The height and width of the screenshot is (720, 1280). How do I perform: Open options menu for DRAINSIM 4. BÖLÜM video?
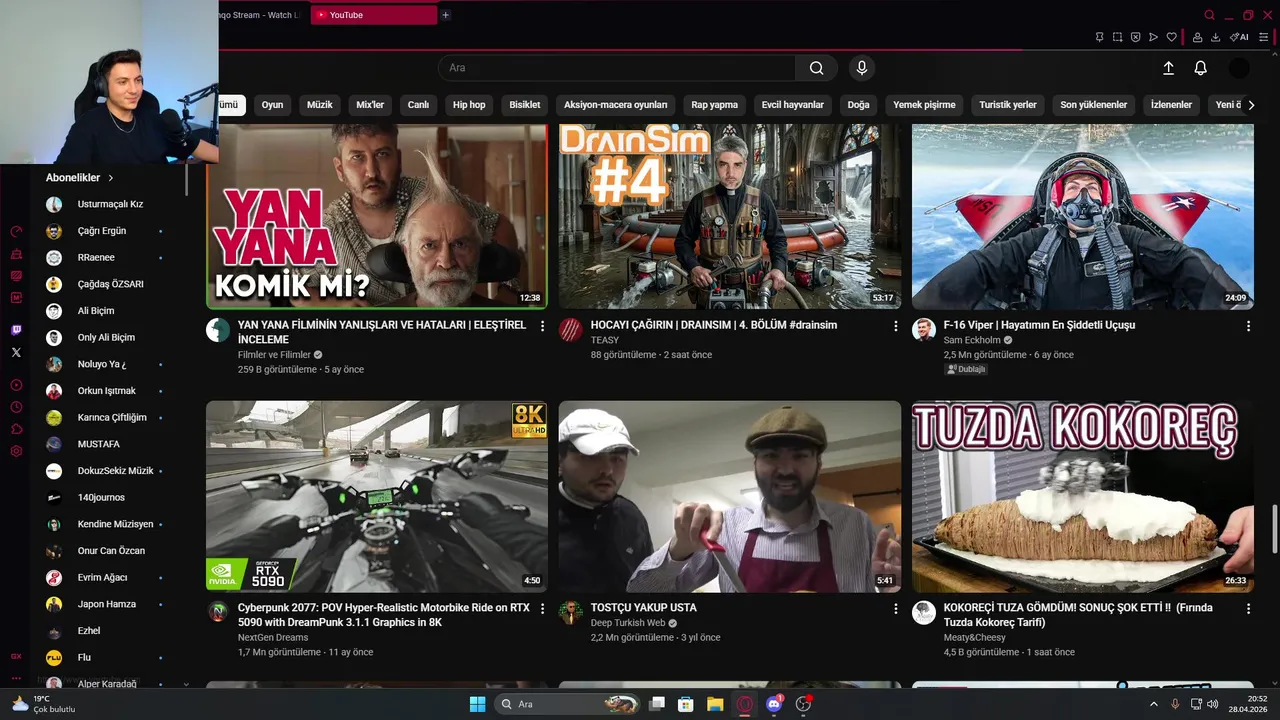click(x=896, y=326)
